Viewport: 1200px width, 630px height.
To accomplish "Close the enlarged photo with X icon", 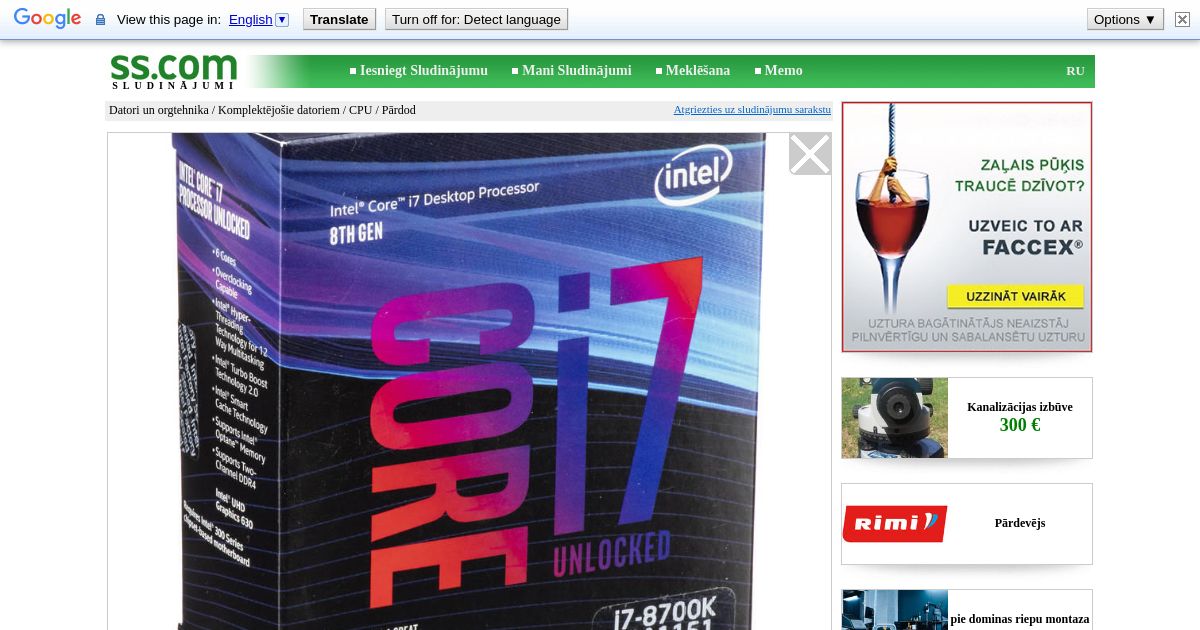I will pos(810,154).
